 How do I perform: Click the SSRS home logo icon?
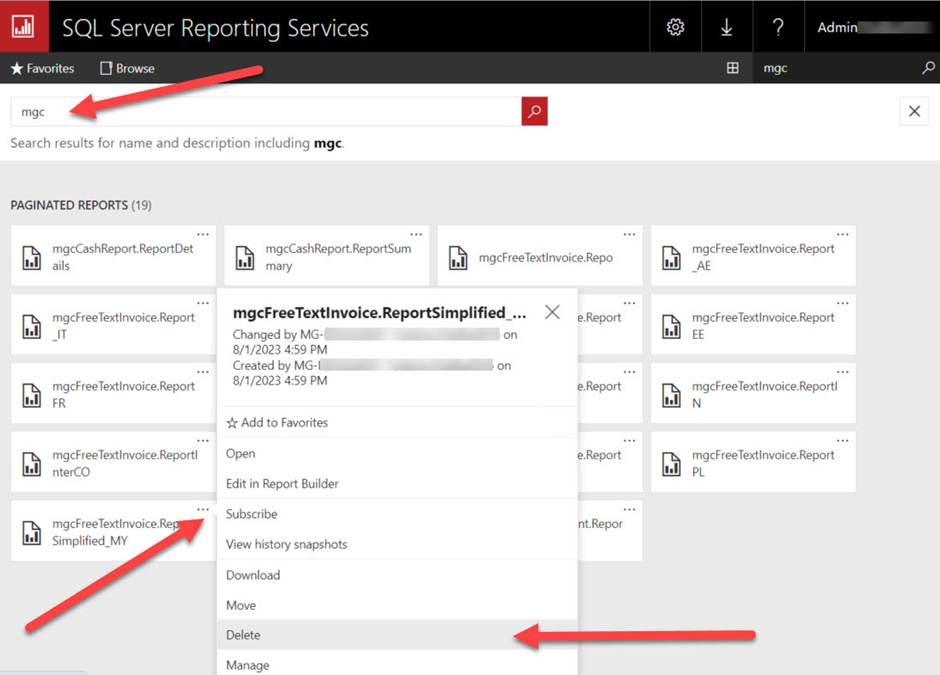pos(23,26)
